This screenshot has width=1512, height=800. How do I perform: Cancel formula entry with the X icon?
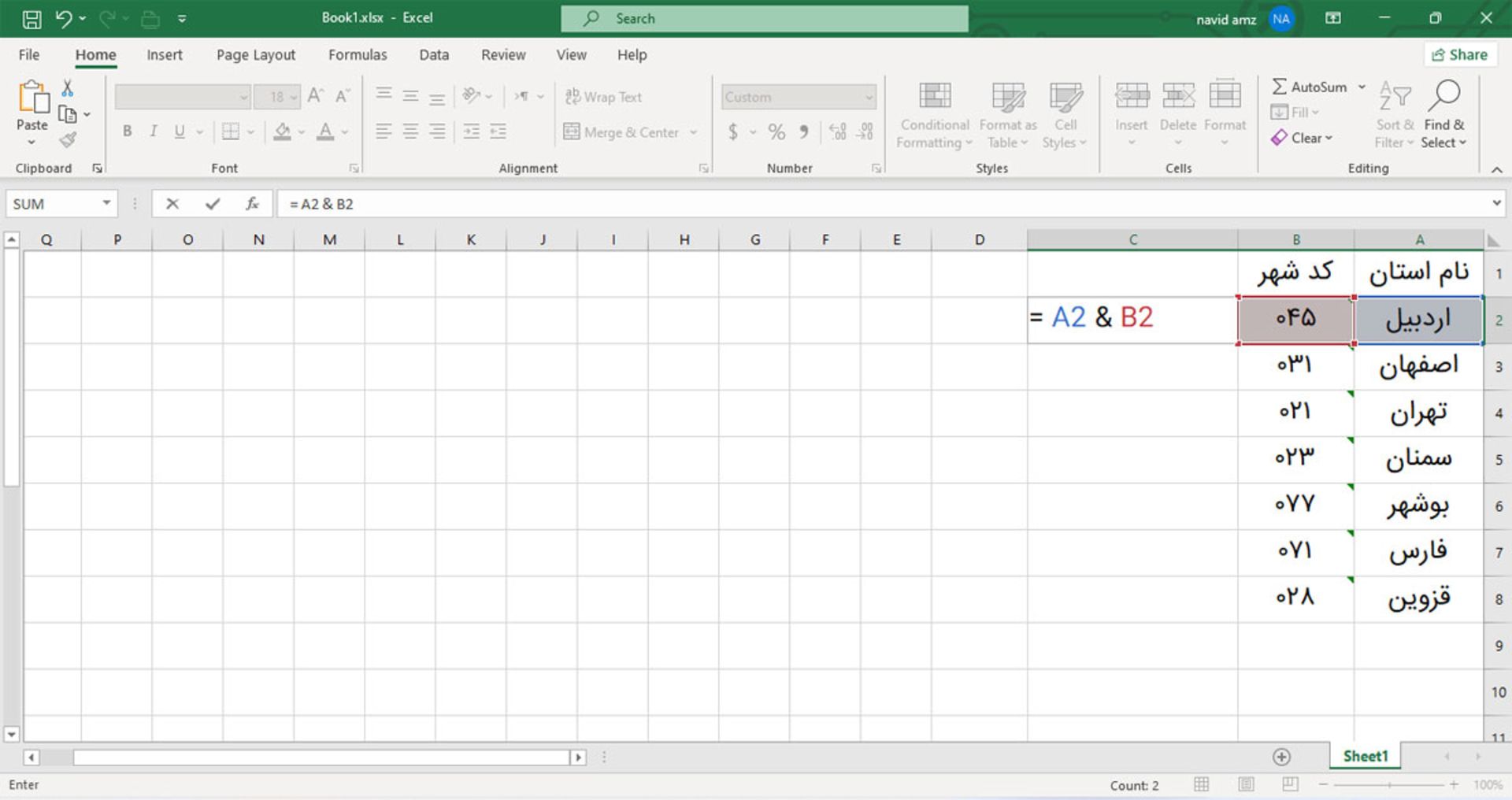172,204
